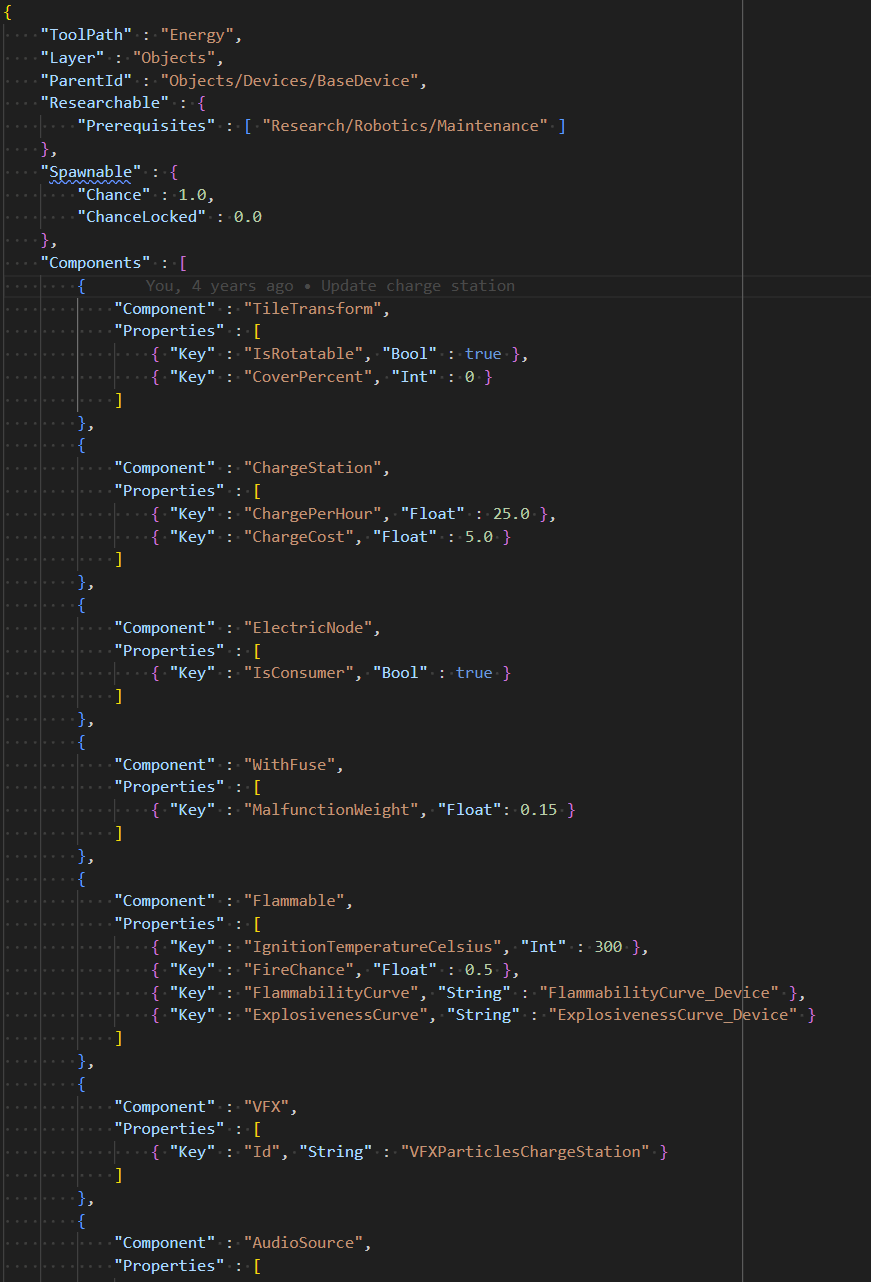
Task: Click the true value of "IsRotatable"
Action: [483, 354]
